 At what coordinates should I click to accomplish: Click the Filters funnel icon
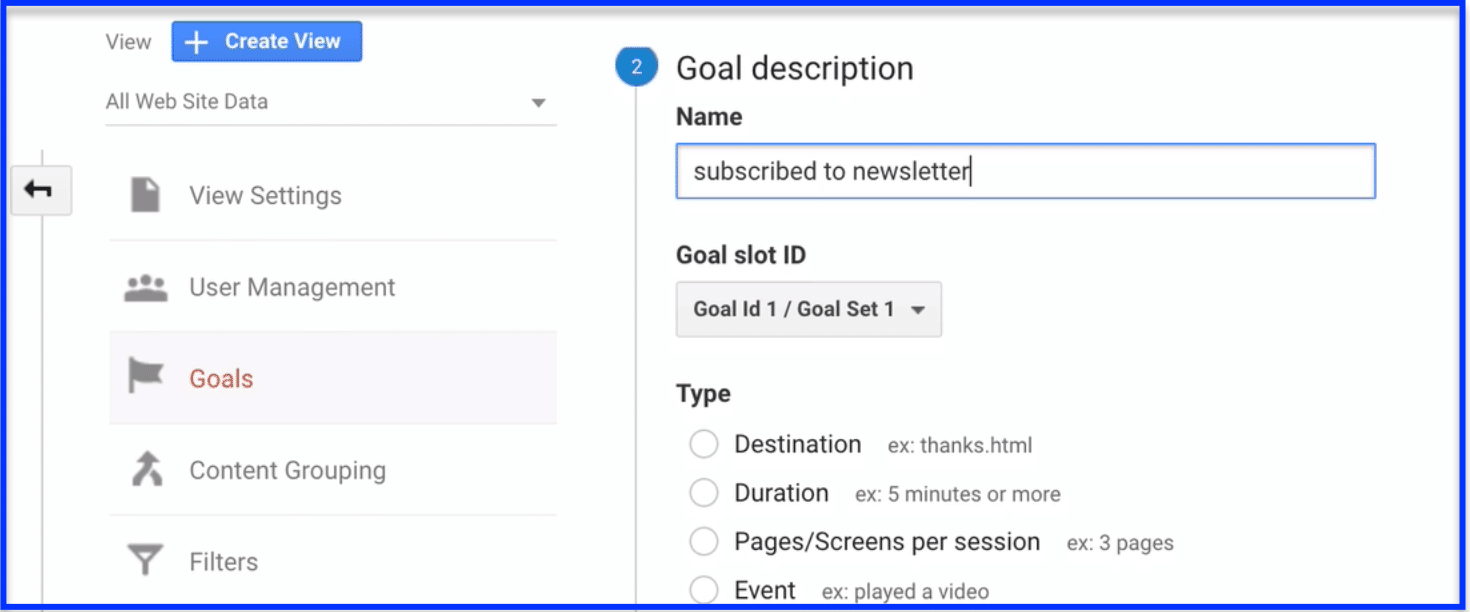pos(146,561)
